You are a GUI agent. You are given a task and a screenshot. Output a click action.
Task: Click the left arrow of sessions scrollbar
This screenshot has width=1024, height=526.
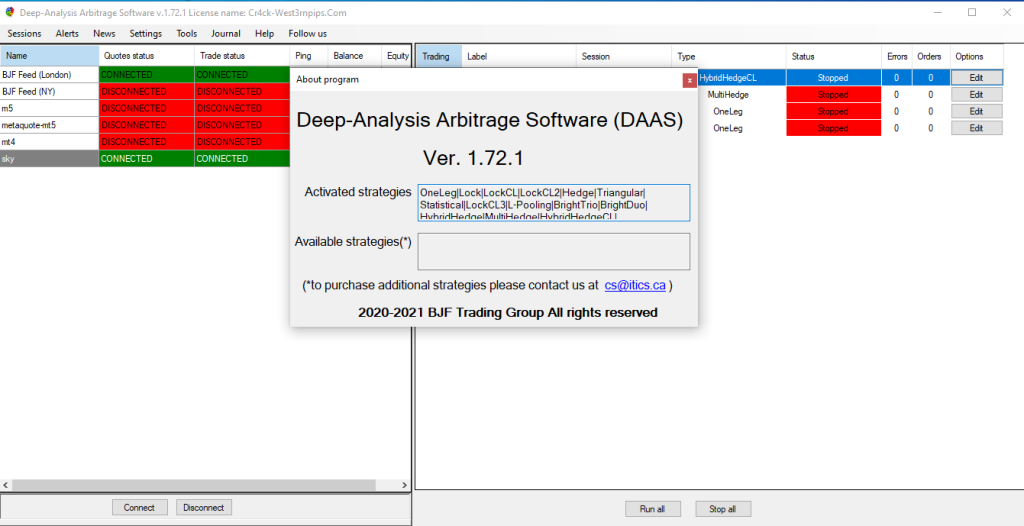pyautogui.click(x=6, y=485)
